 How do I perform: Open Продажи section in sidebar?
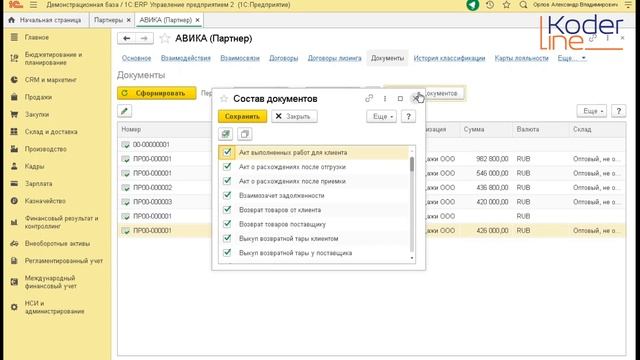point(38,97)
